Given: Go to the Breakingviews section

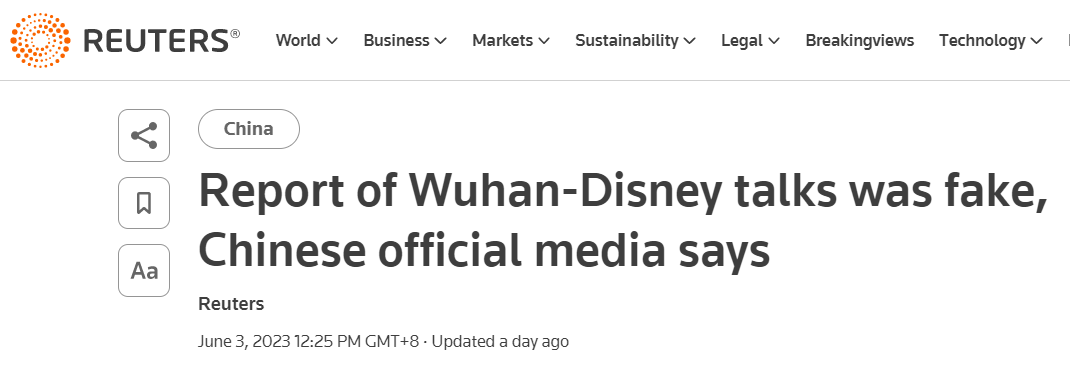Looking at the screenshot, I should [x=860, y=41].
